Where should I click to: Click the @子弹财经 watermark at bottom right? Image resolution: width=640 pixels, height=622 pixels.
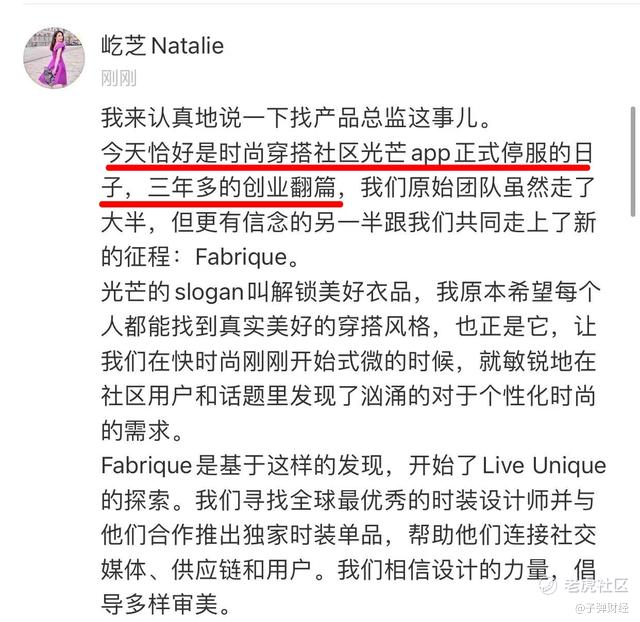tap(602, 608)
